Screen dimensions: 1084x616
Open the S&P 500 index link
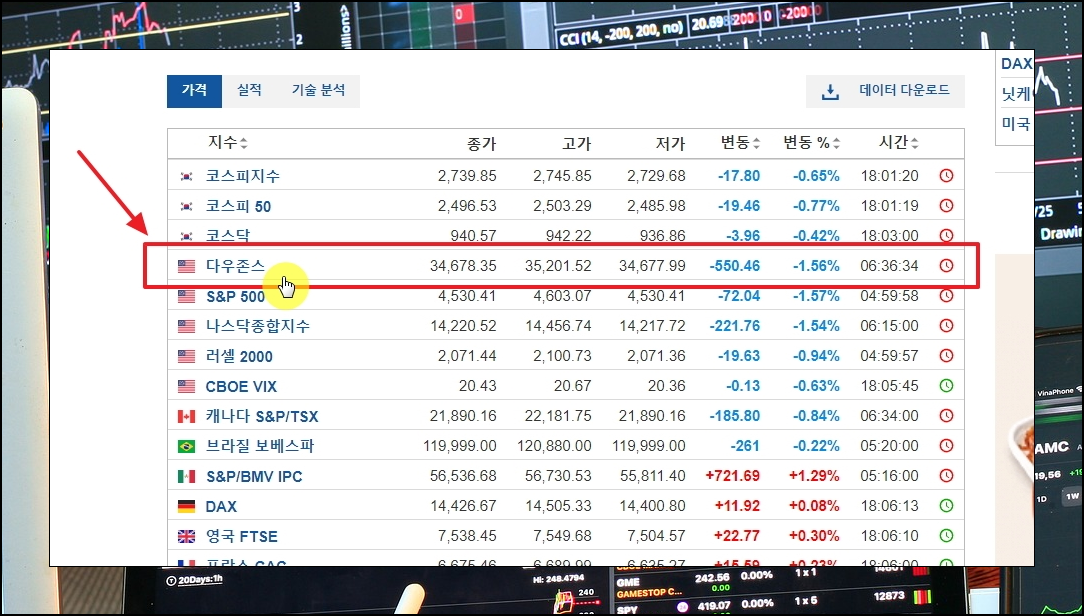[x=236, y=297]
